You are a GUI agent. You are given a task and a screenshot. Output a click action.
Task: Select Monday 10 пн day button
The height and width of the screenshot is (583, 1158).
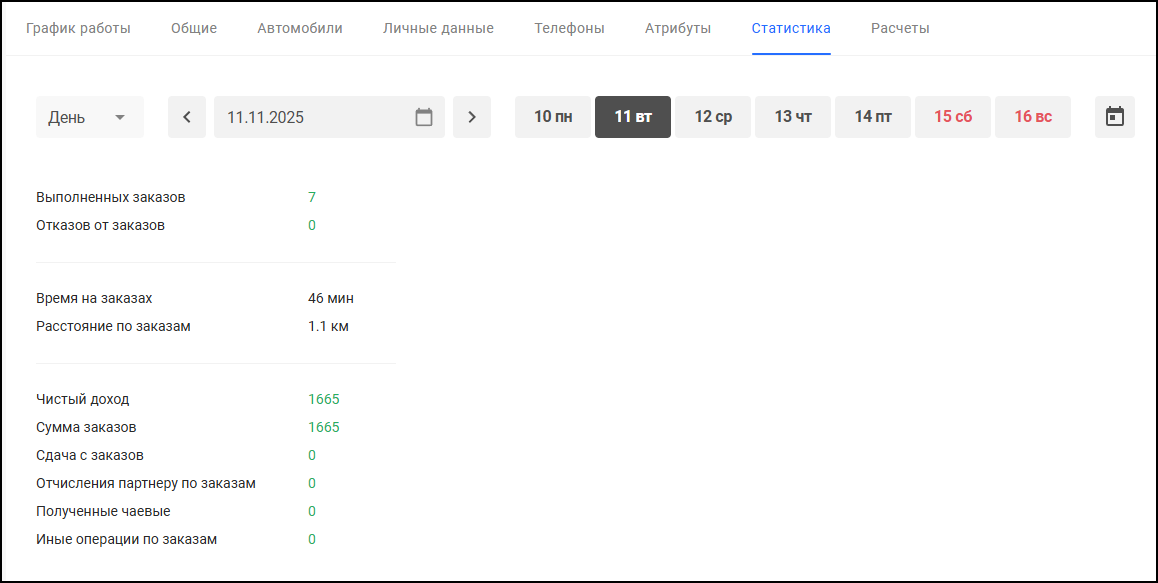click(x=553, y=117)
